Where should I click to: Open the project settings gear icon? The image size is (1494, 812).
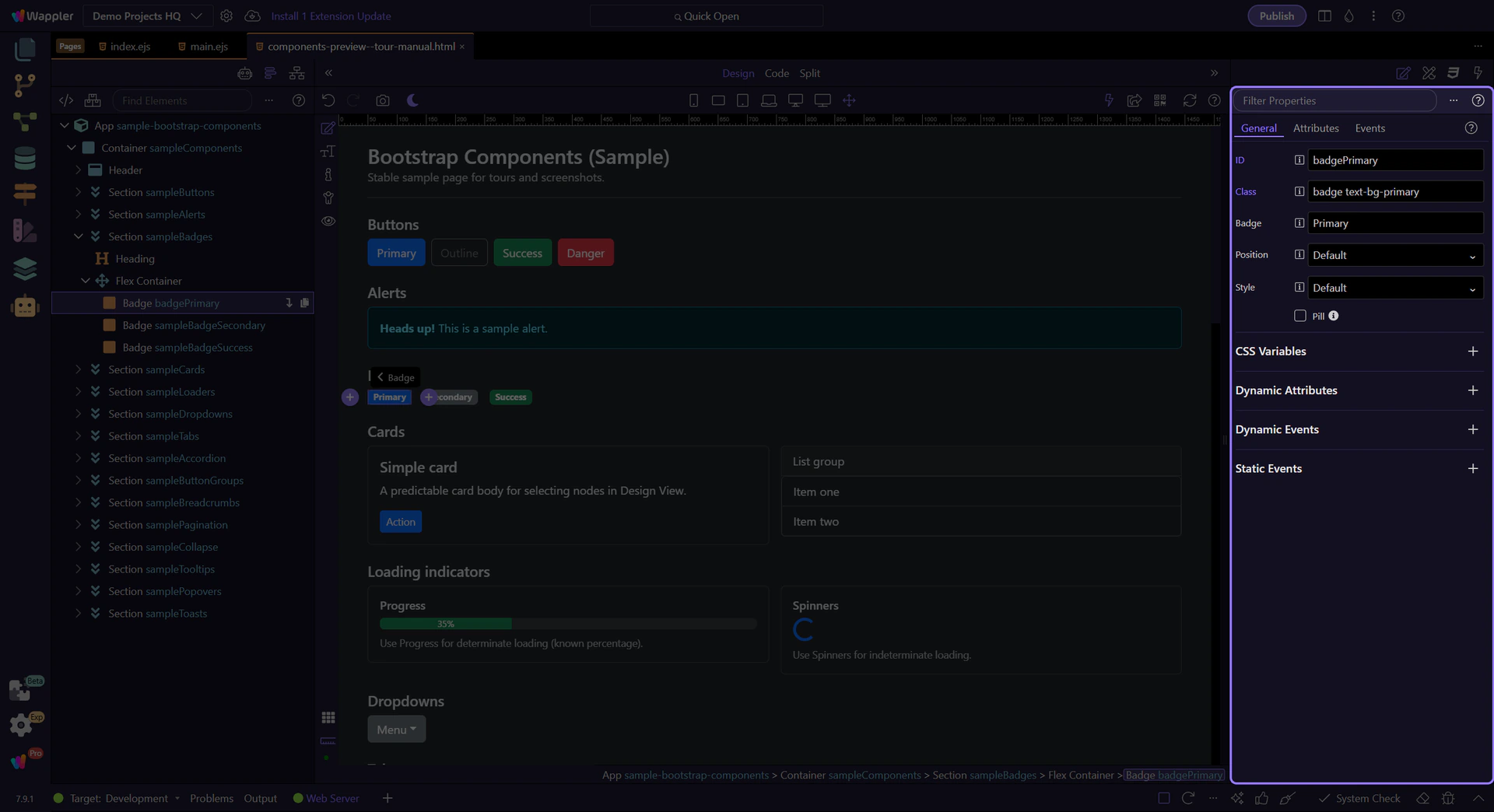(226, 16)
